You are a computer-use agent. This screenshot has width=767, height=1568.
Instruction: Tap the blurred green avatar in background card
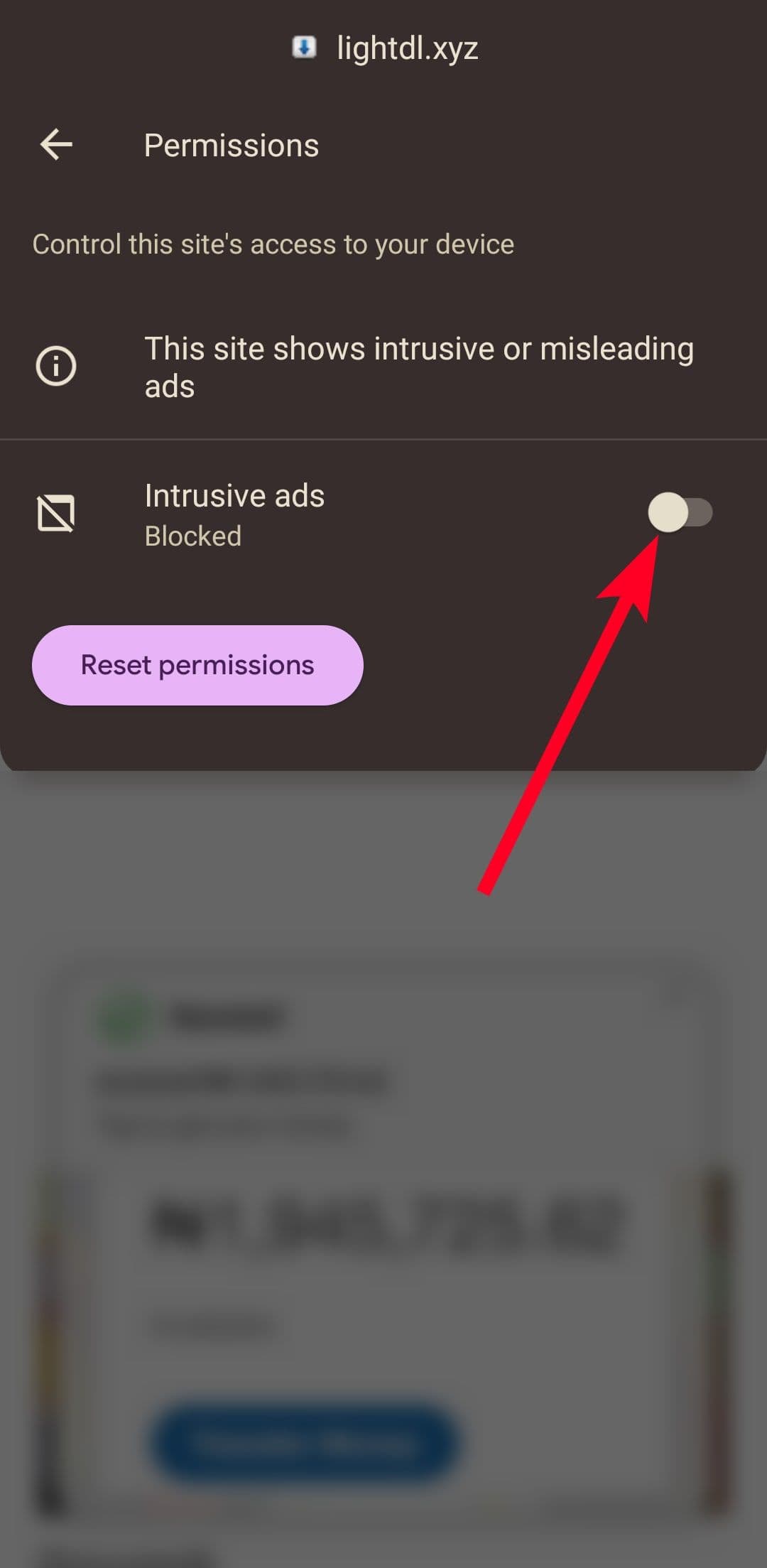(x=124, y=1017)
